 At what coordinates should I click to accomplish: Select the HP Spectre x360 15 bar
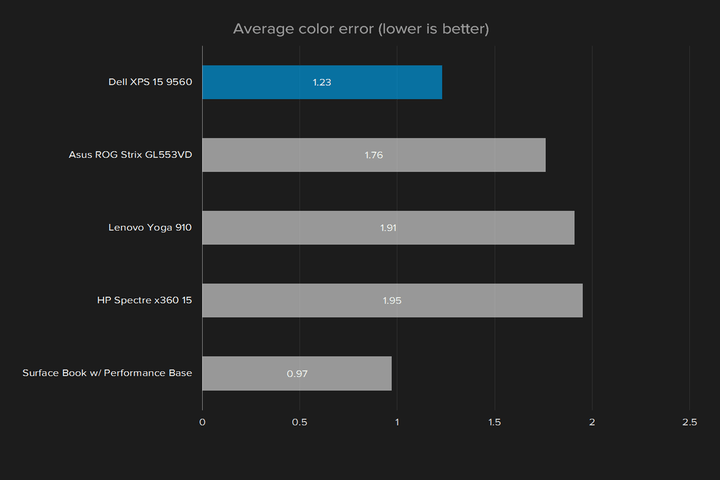(x=392, y=300)
